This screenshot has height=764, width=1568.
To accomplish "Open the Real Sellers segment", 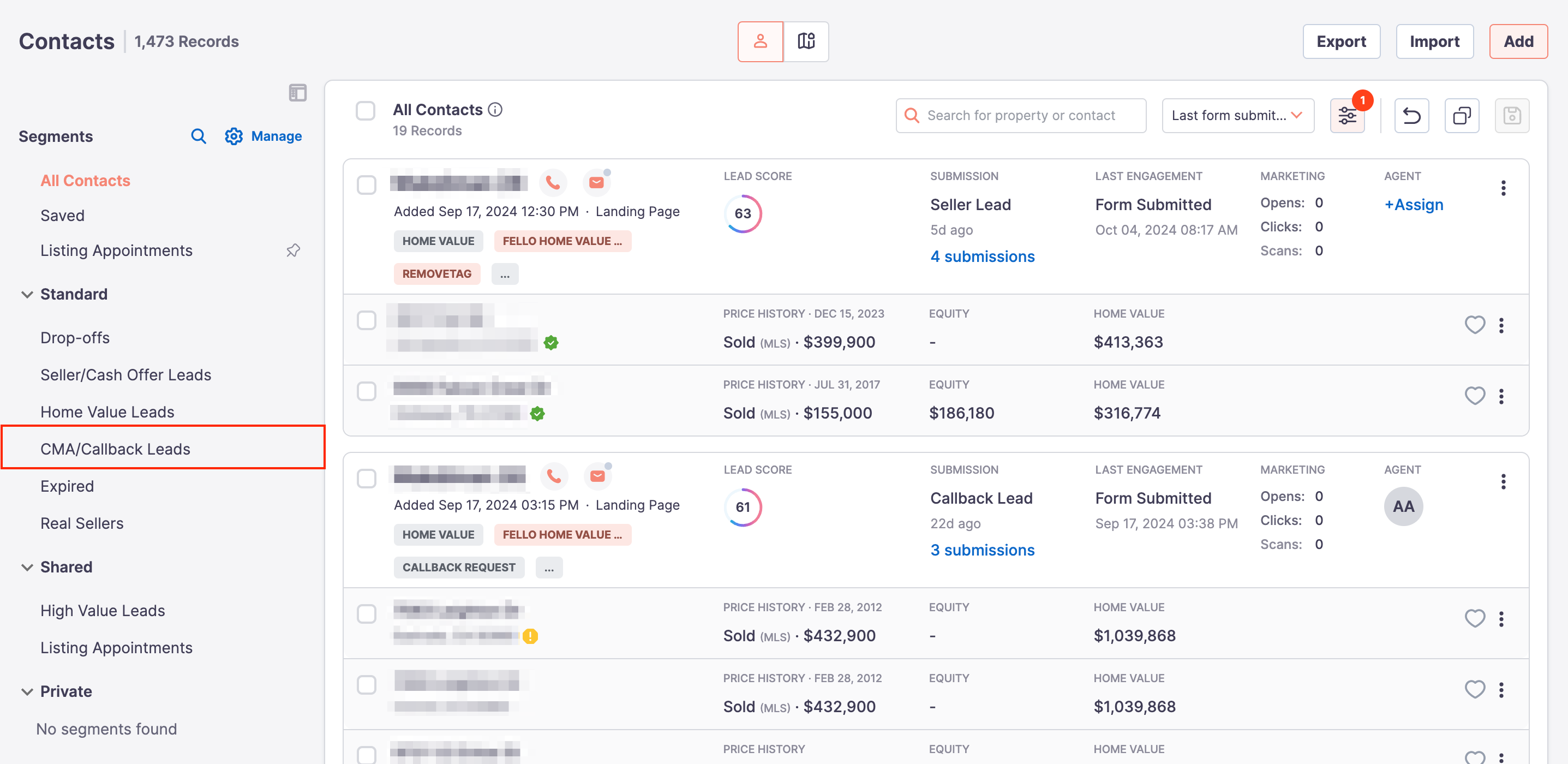I will pyautogui.click(x=82, y=523).
